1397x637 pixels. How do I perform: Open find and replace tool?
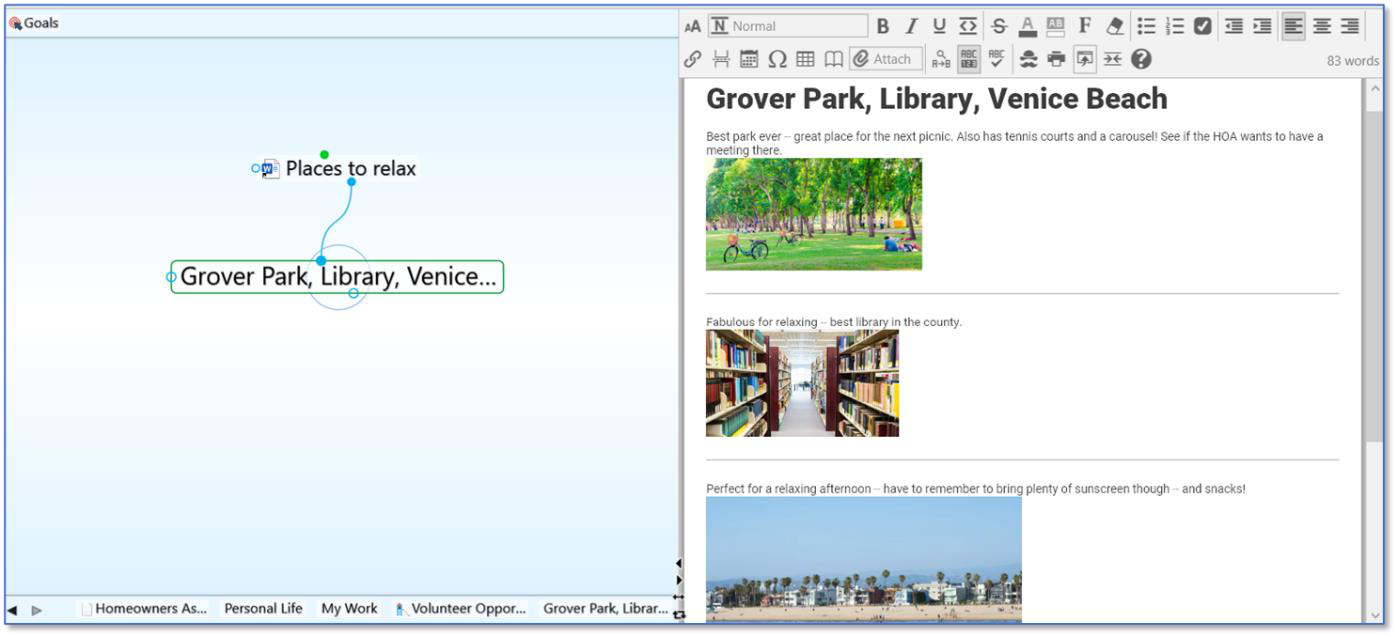(x=940, y=60)
